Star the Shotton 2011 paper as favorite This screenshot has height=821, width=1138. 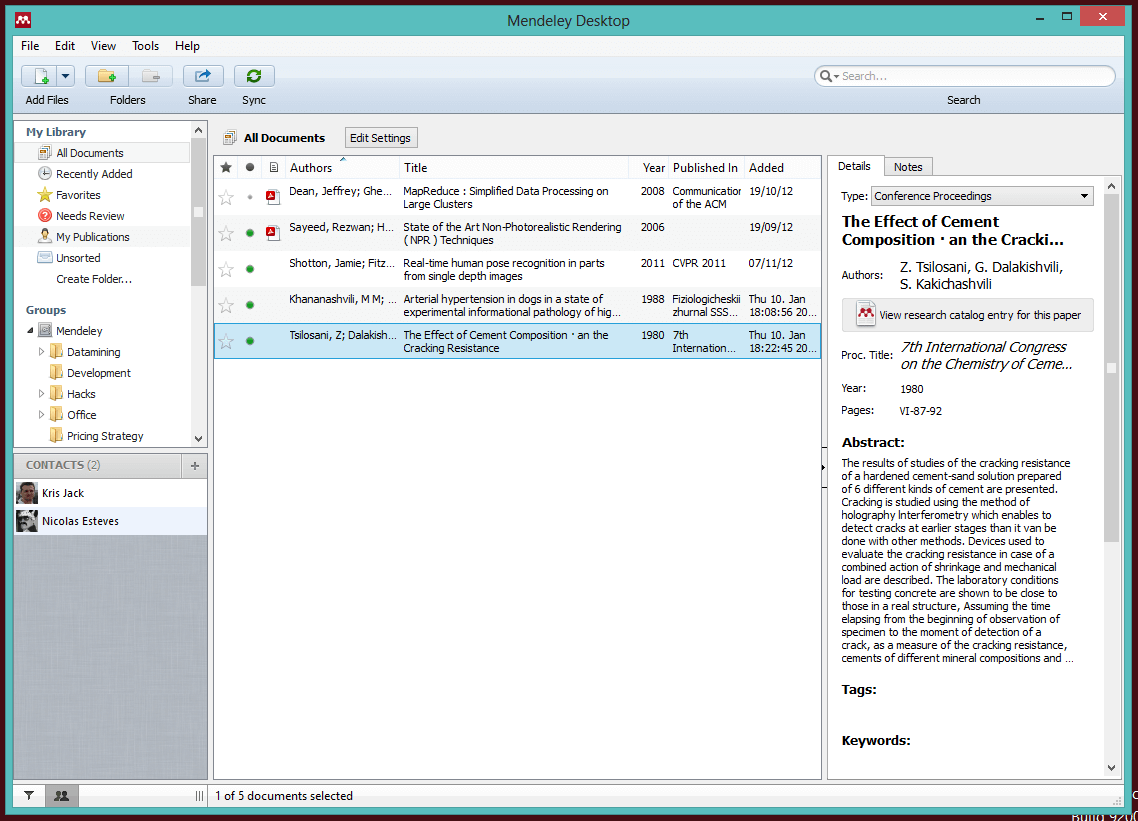[x=226, y=269]
